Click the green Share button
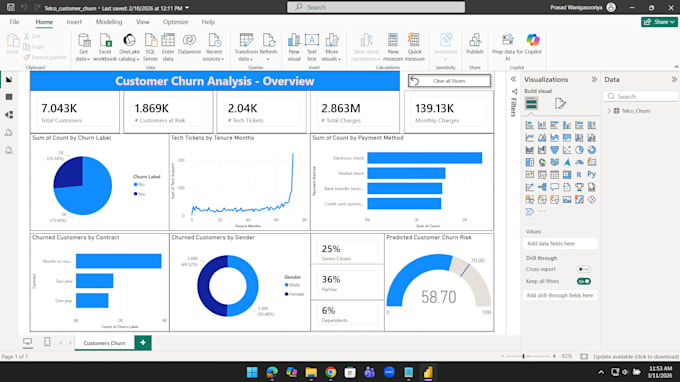 click(659, 22)
